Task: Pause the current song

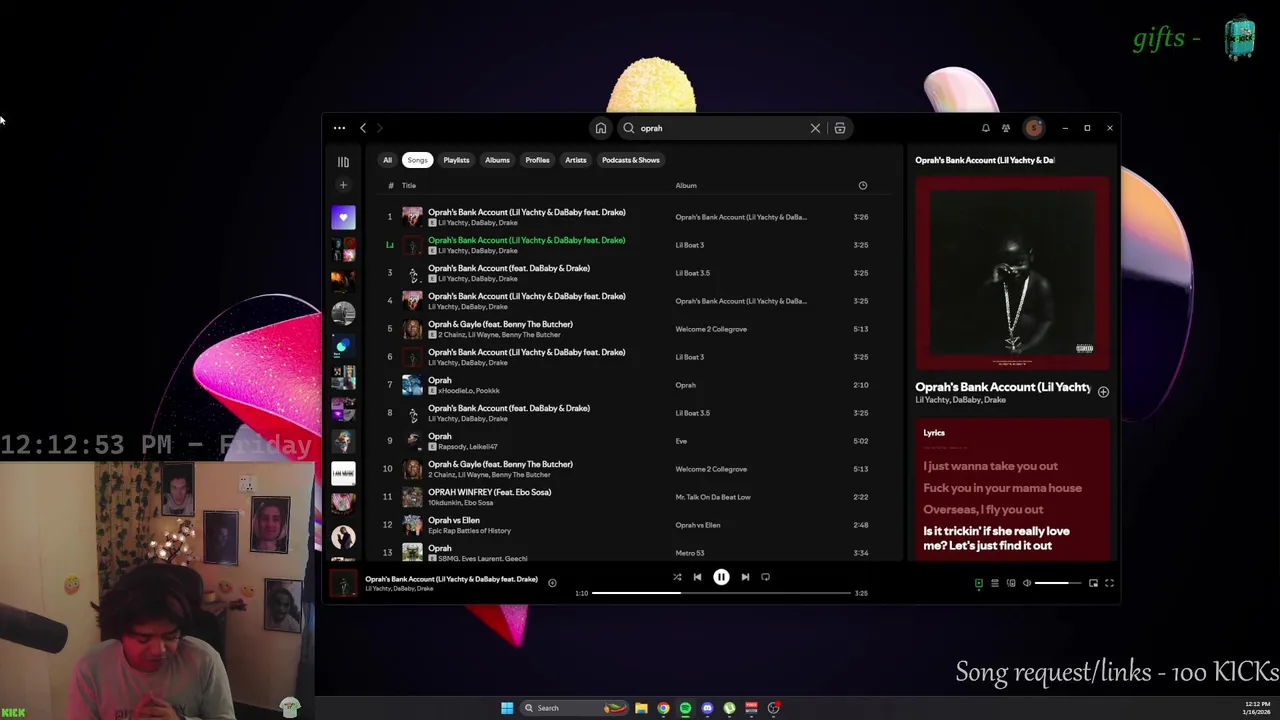Action: click(721, 577)
